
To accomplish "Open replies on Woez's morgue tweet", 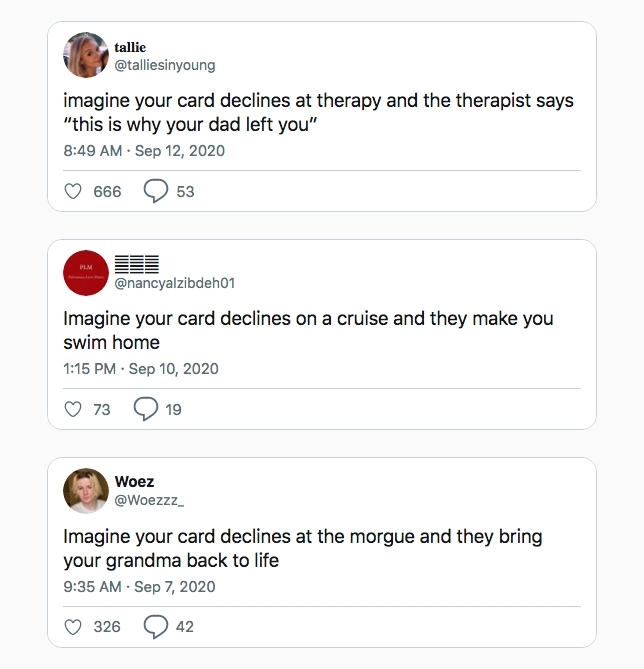I will (x=155, y=627).
